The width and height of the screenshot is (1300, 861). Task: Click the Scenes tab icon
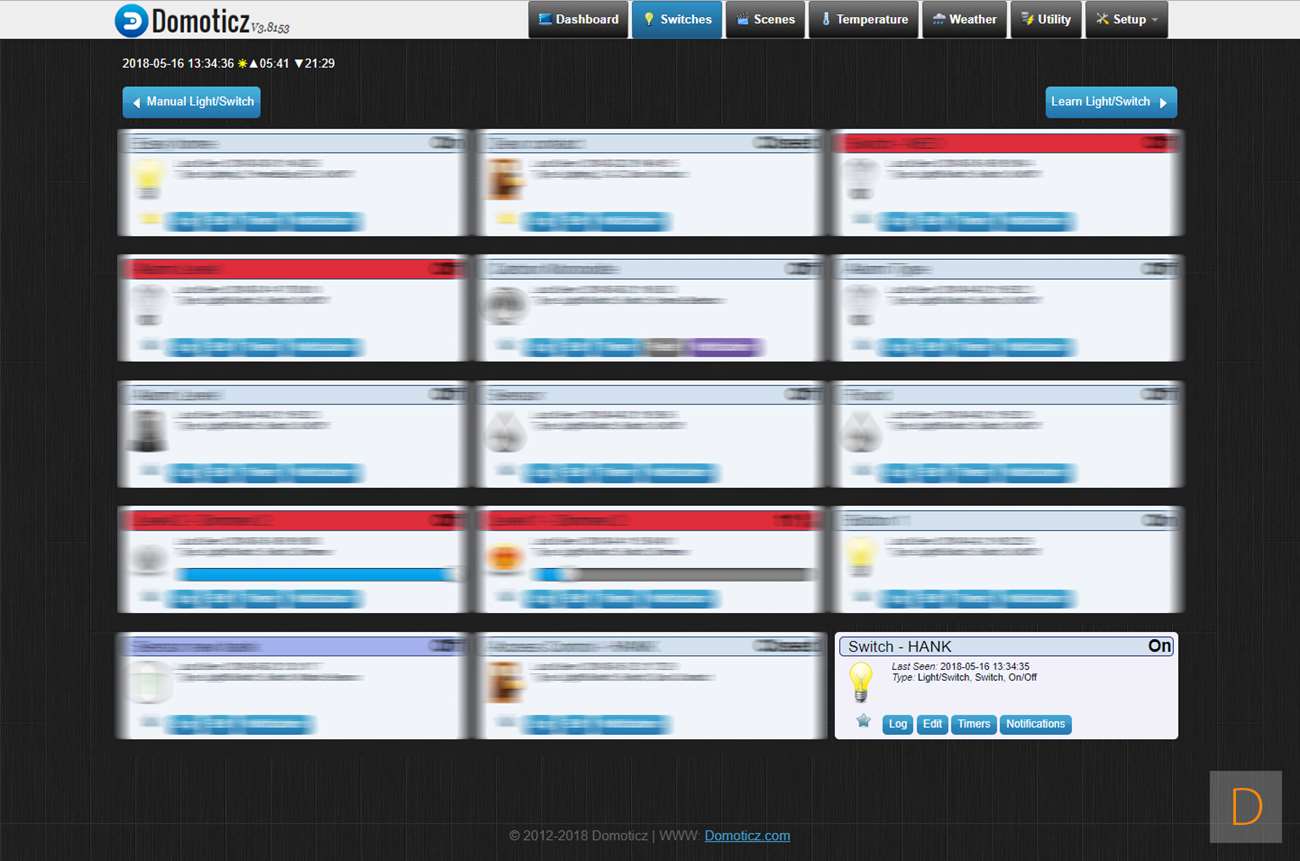click(743, 20)
